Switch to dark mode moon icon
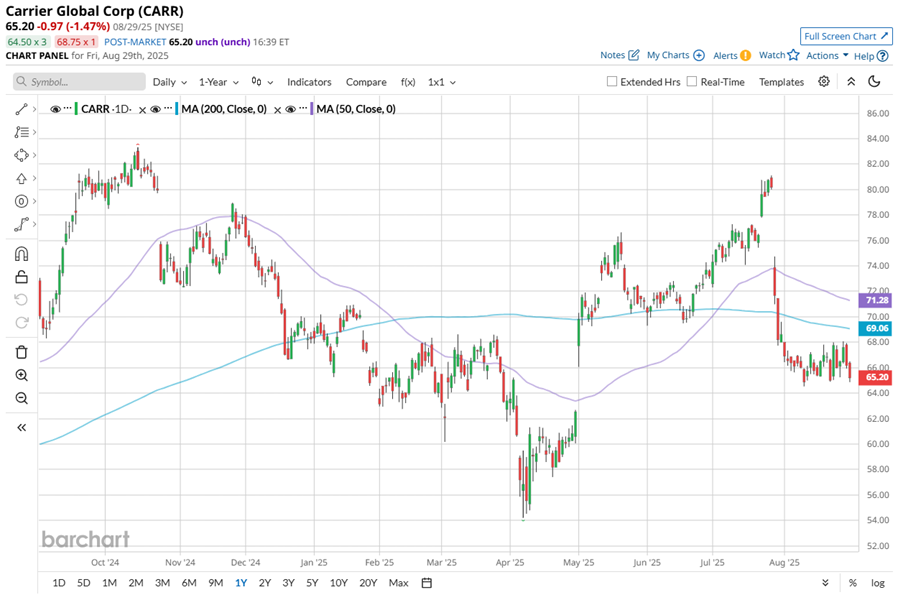 point(874,81)
